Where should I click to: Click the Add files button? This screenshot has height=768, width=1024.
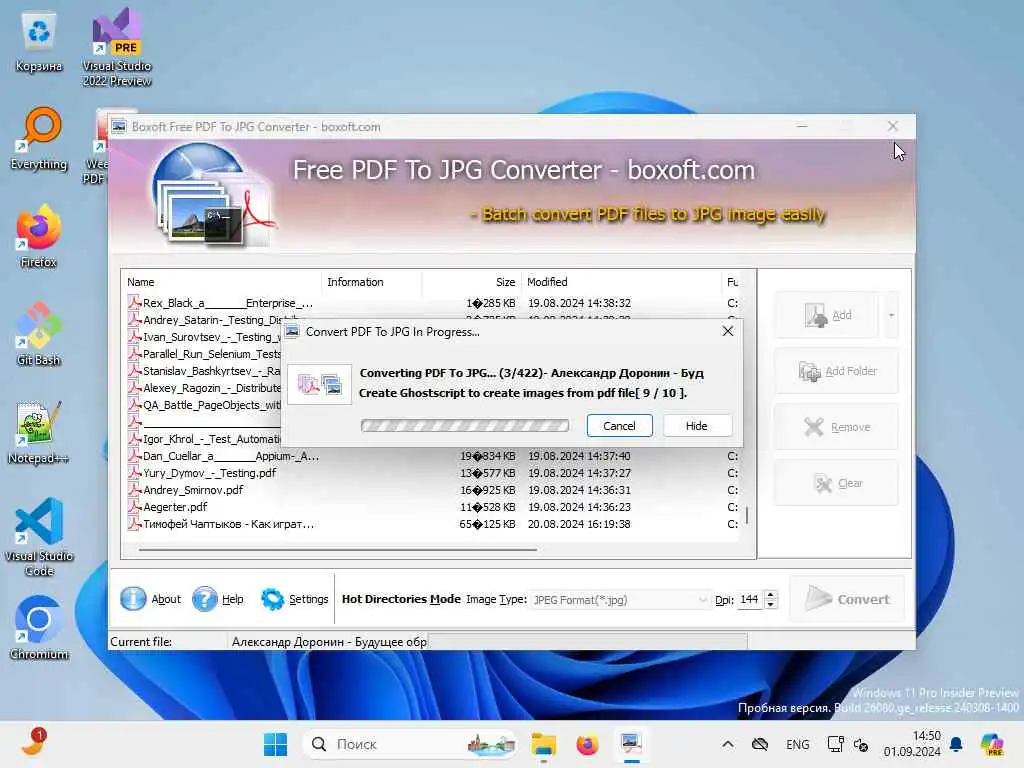coord(827,315)
